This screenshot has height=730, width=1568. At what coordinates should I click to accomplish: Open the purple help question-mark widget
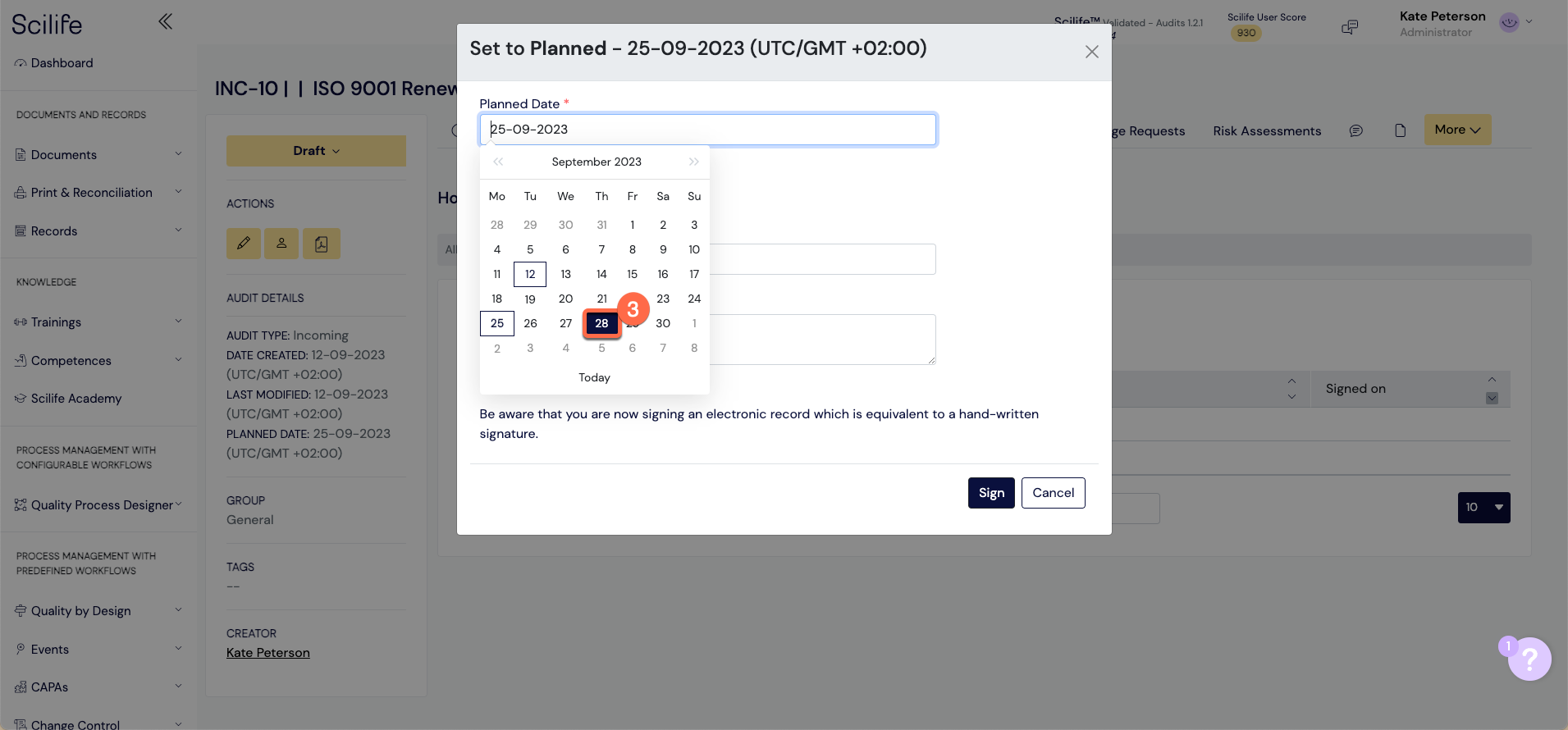click(x=1529, y=659)
